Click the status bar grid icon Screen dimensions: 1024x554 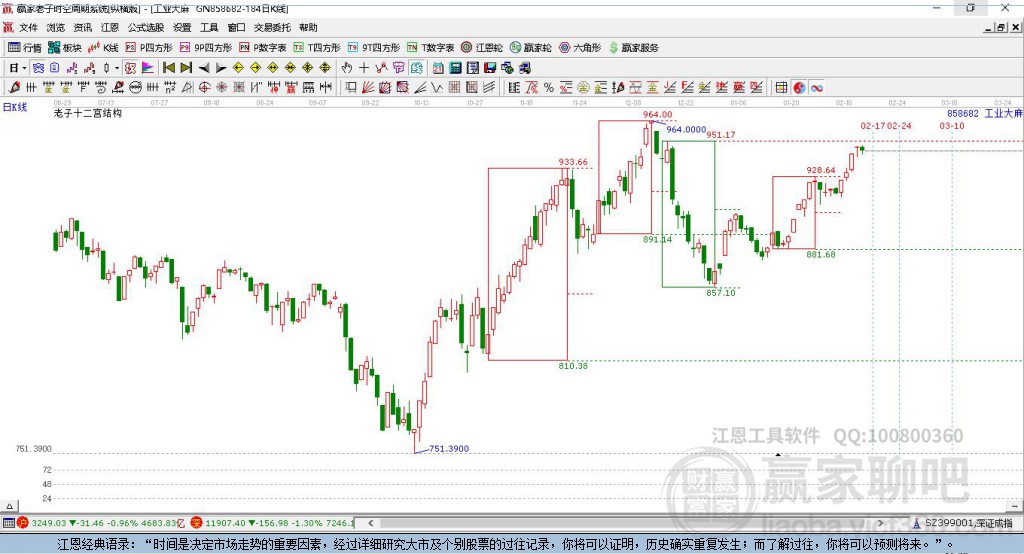[x=8, y=523]
